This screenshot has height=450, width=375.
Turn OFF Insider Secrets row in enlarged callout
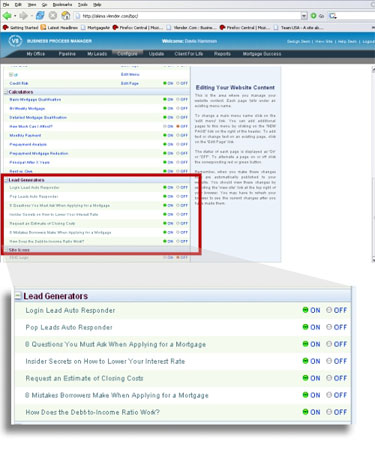(x=329, y=361)
